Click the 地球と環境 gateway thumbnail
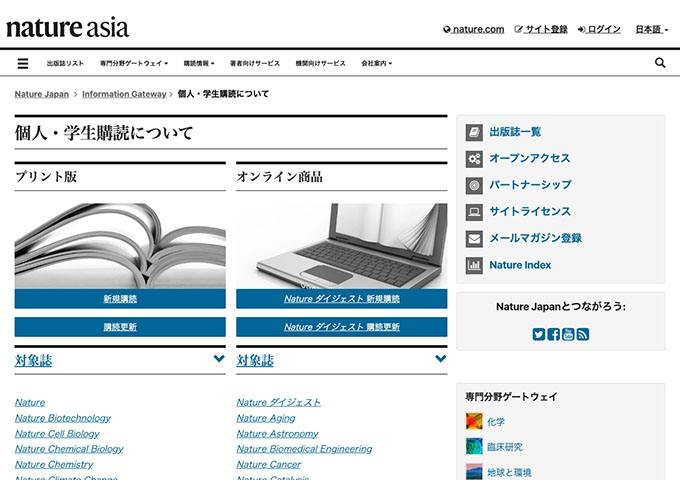 click(474, 472)
